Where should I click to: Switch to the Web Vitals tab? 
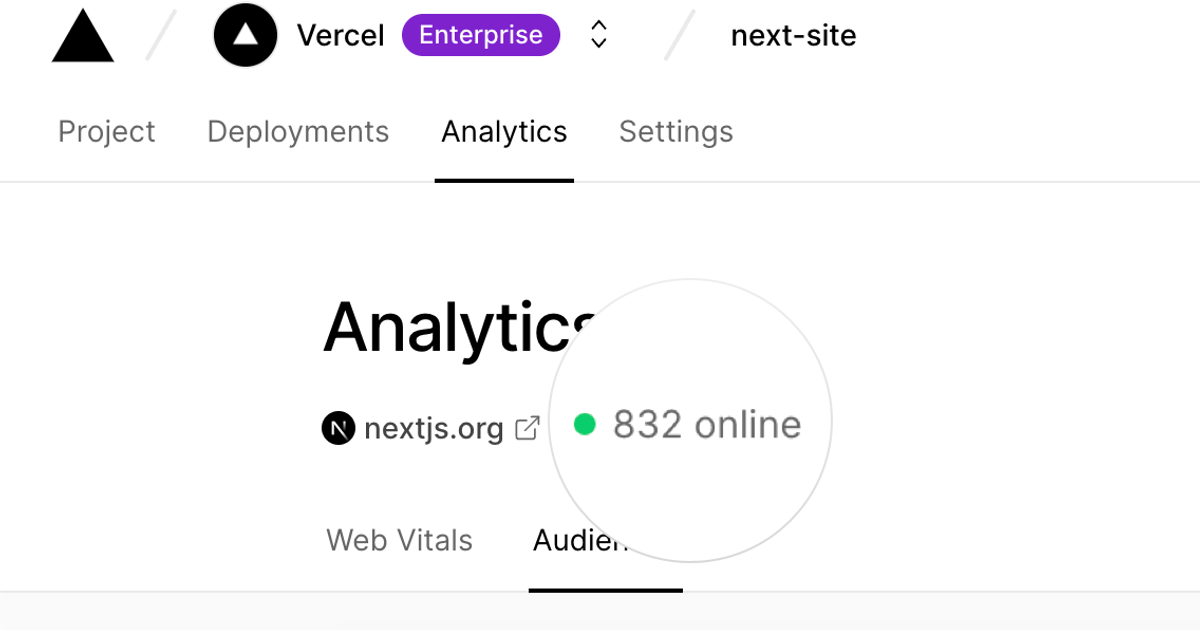(399, 541)
